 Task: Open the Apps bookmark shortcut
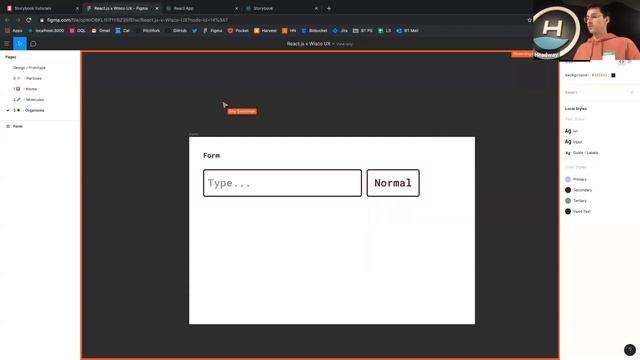[x=14, y=31]
